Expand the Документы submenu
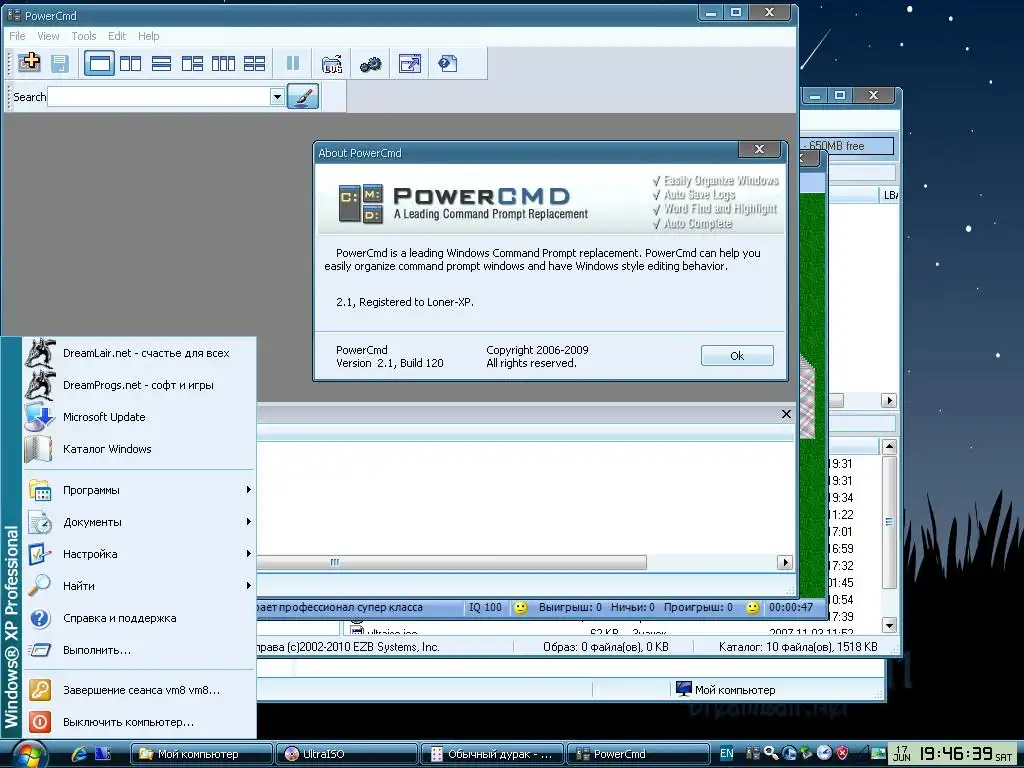 tap(140, 522)
